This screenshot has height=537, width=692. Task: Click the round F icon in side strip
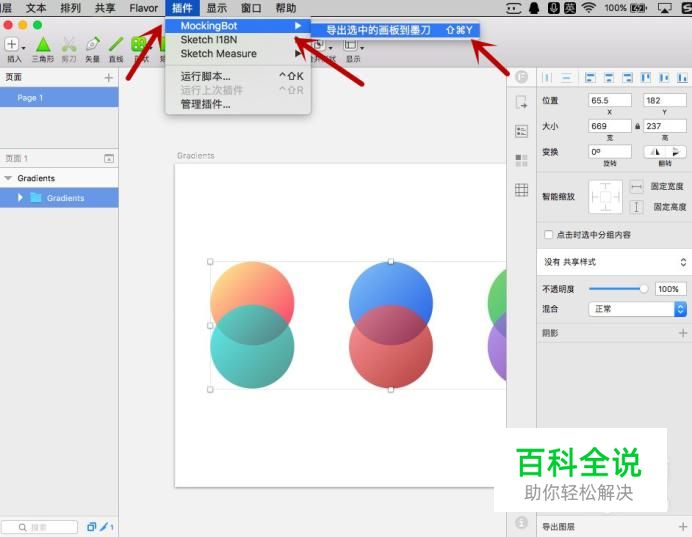(x=521, y=77)
